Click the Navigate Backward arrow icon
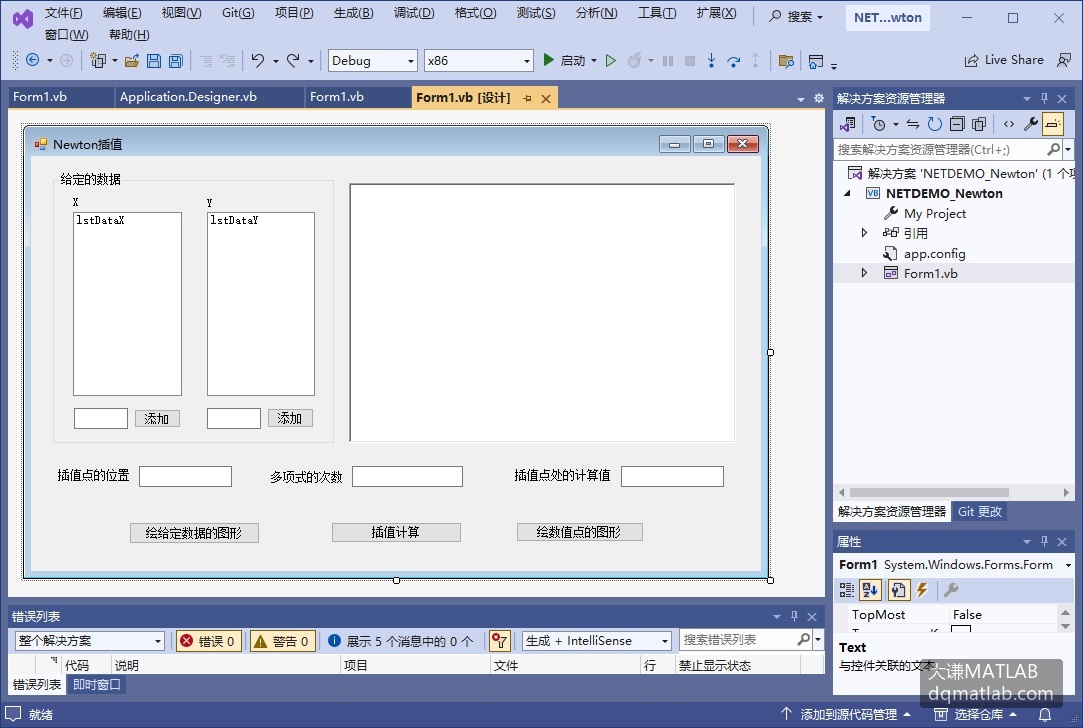 click(32, 60)
